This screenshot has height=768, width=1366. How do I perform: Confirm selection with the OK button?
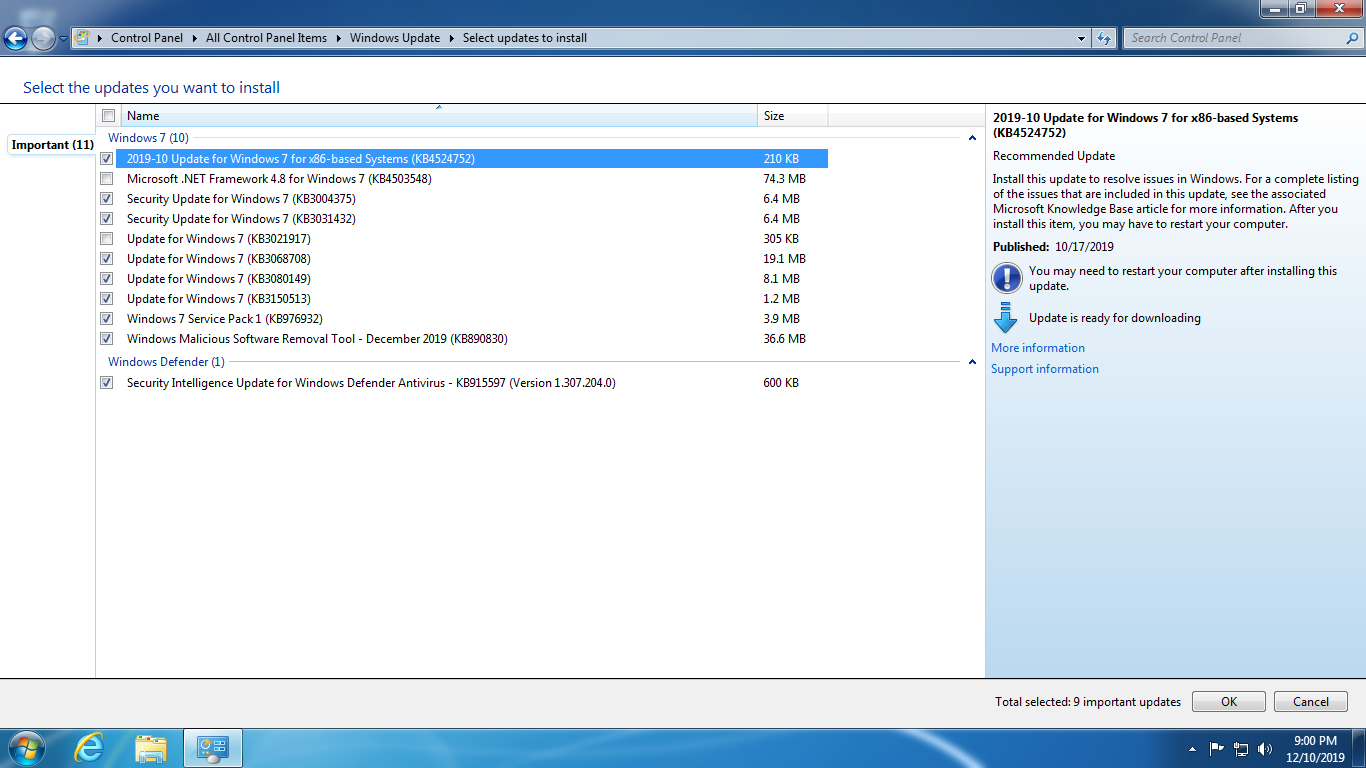(1229, 702)
